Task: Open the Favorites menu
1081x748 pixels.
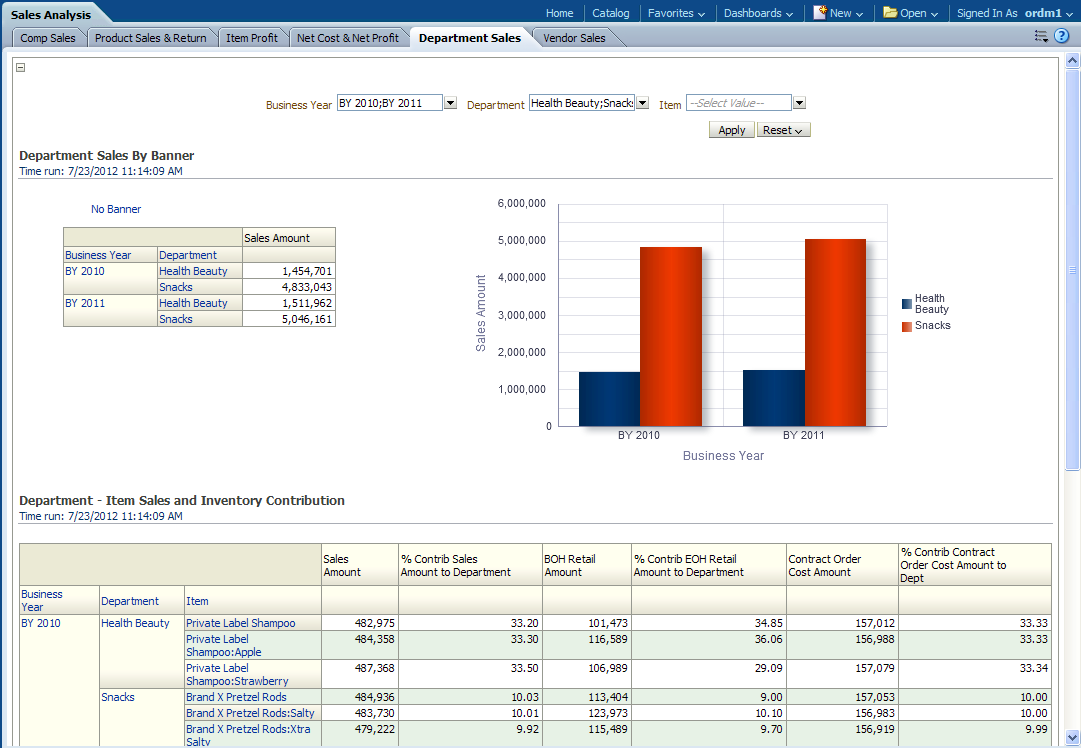Action: (676, 13)
